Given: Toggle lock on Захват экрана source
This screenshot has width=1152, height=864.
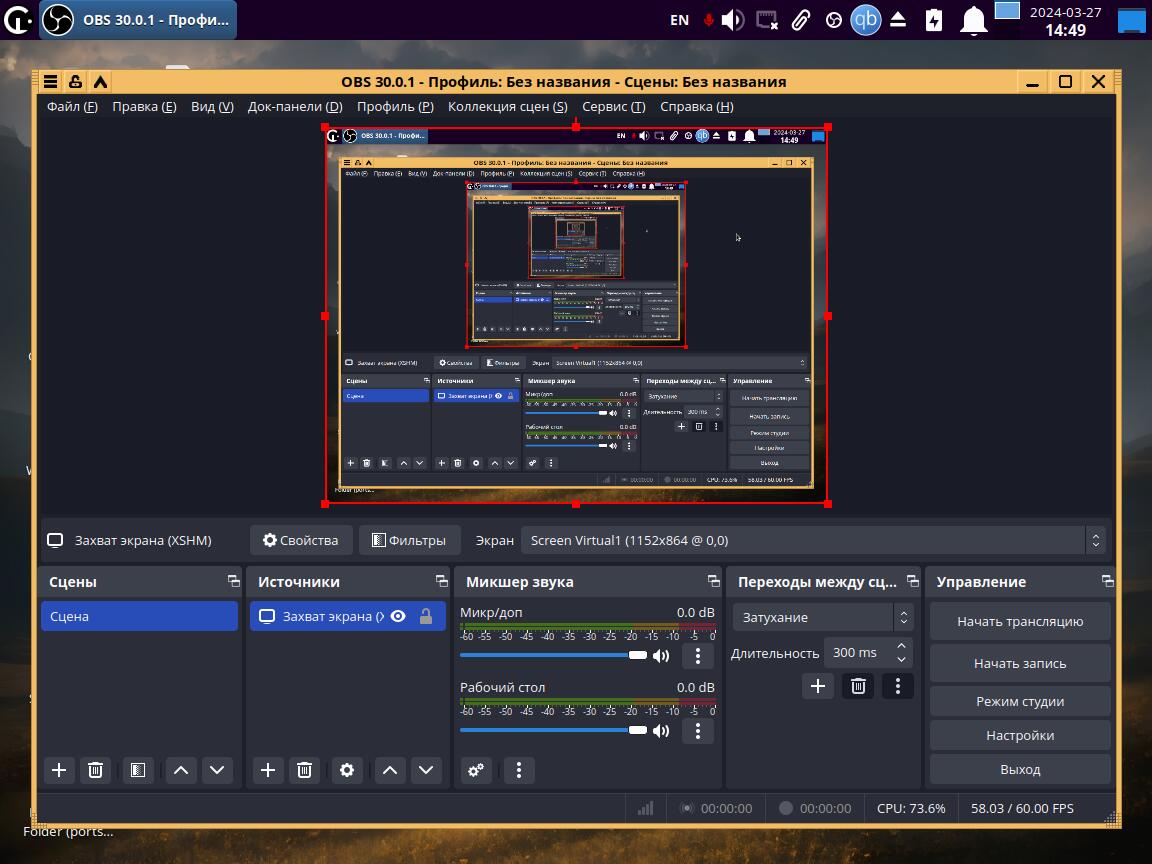Looking at the screenshot, I should [426, 617].
